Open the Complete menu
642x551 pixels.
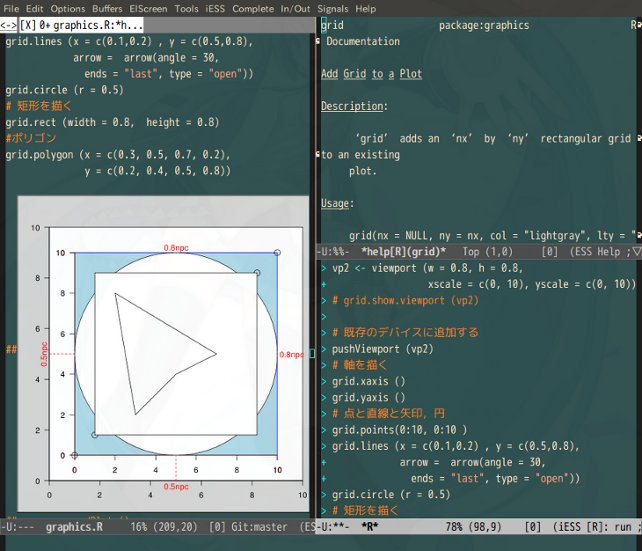253,8
